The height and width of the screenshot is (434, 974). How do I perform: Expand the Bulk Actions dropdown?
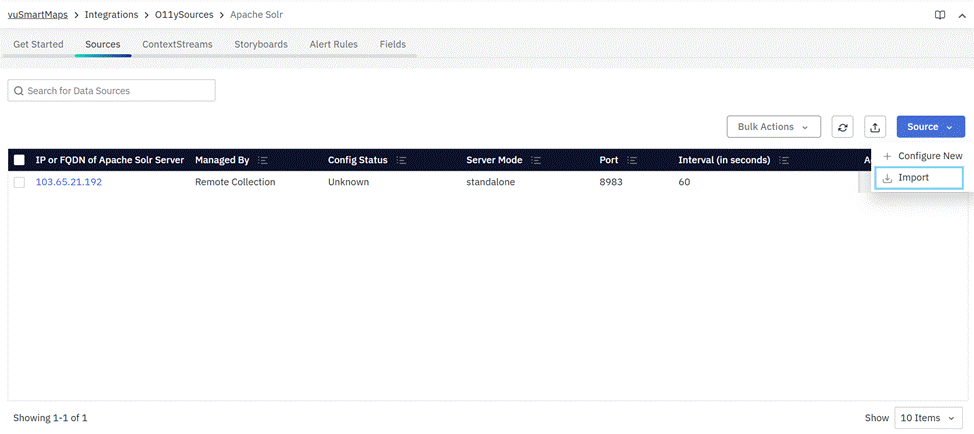click(x=773, y=127)
